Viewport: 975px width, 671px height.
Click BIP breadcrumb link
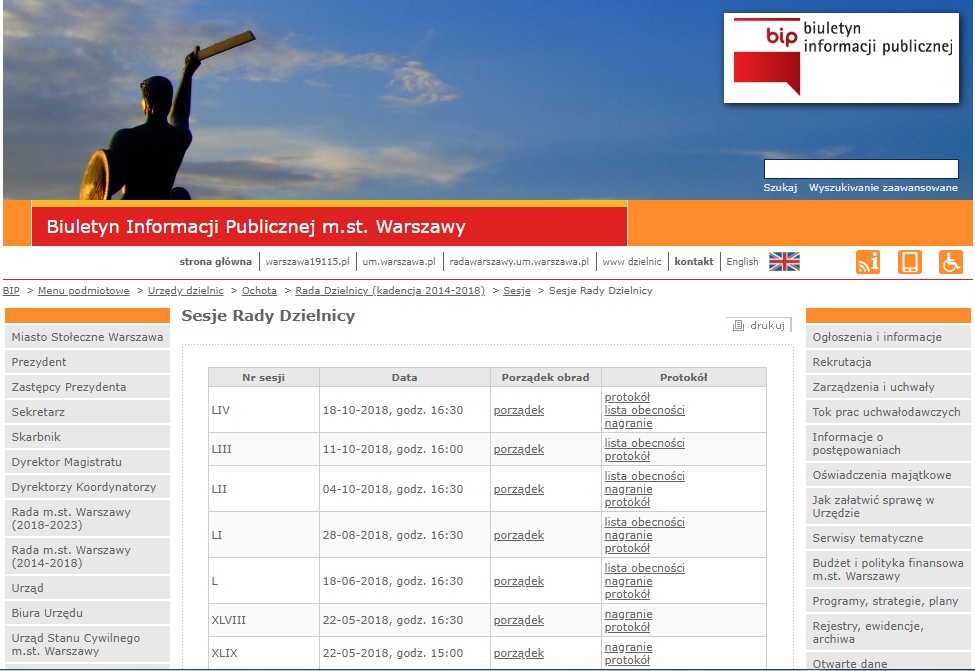coord(11,290)
